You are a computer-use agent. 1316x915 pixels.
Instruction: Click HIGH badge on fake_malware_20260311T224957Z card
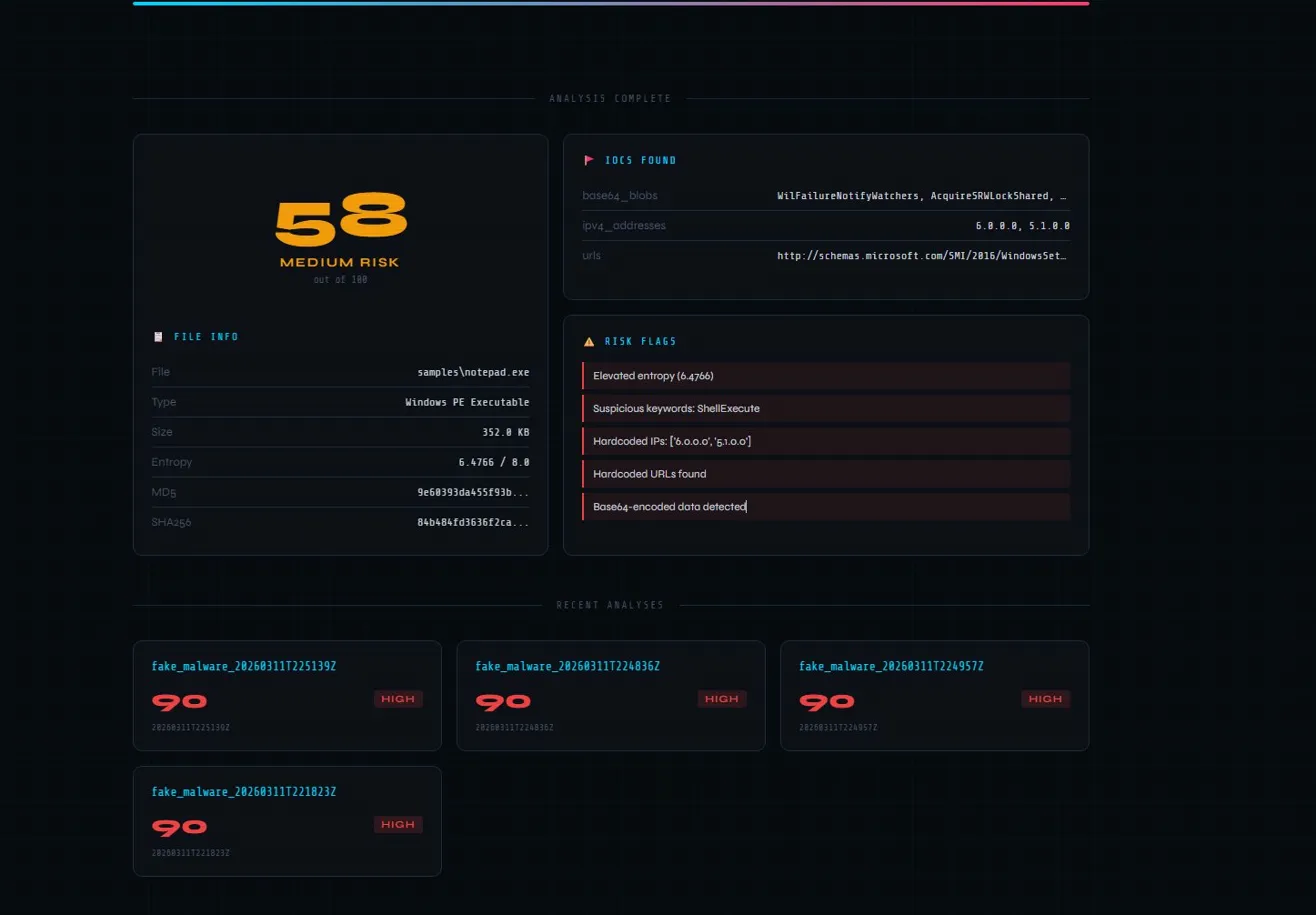1046,699
